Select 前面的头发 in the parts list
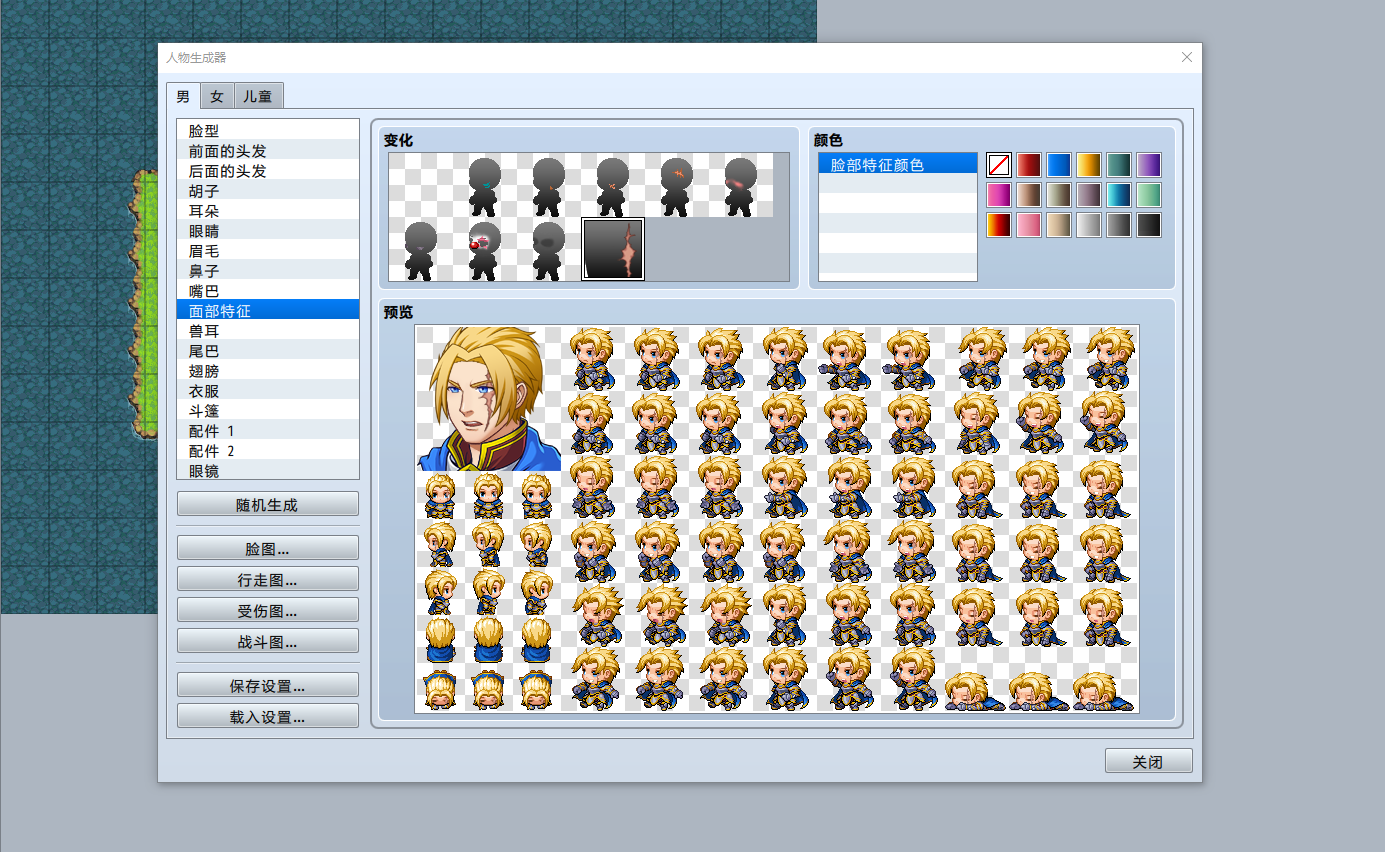1385x852 pixels. (268, 150)
